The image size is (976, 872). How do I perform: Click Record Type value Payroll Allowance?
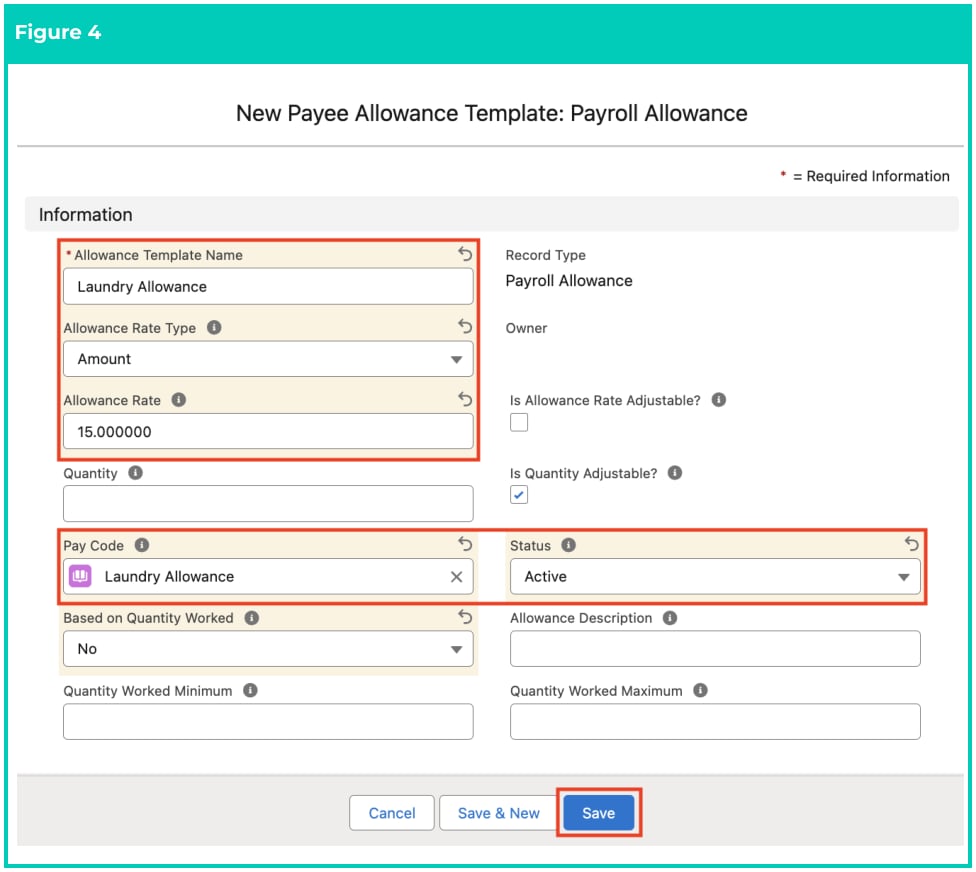coord(568,281)
